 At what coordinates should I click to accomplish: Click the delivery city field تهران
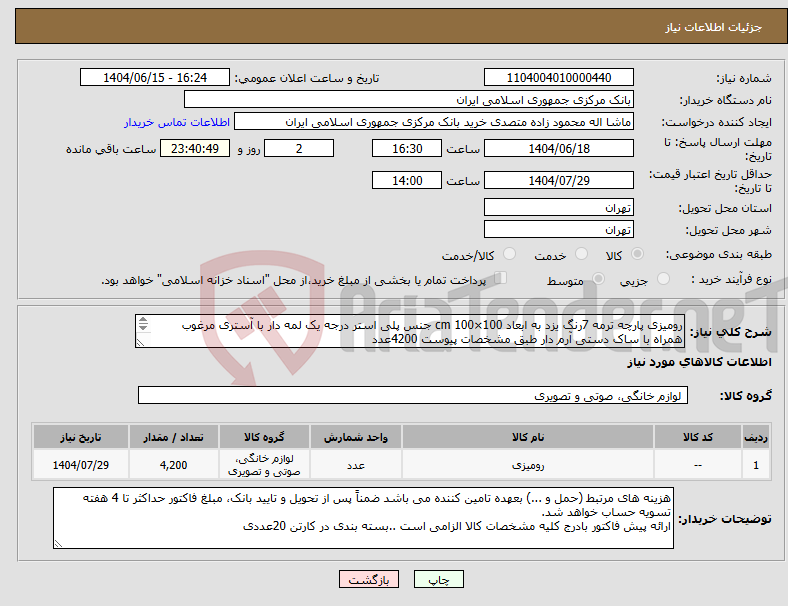559,230
